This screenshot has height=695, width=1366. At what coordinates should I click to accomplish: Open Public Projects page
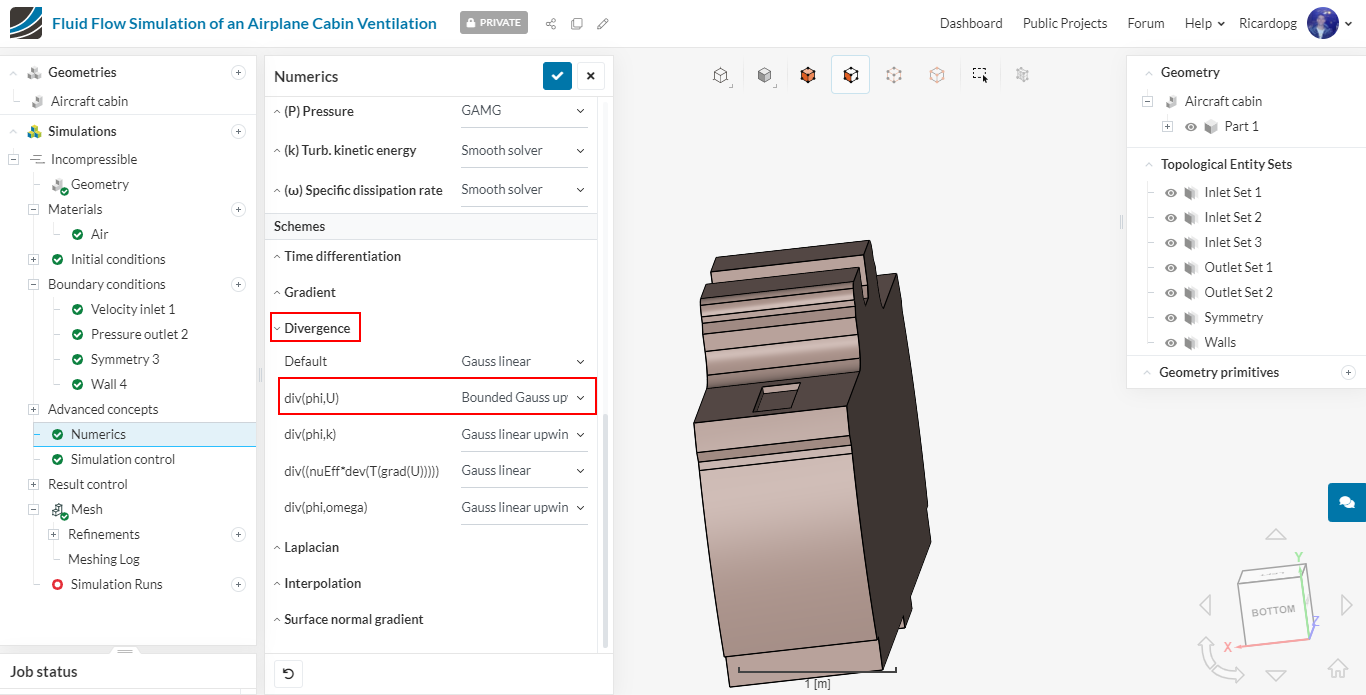point(1065,23)
